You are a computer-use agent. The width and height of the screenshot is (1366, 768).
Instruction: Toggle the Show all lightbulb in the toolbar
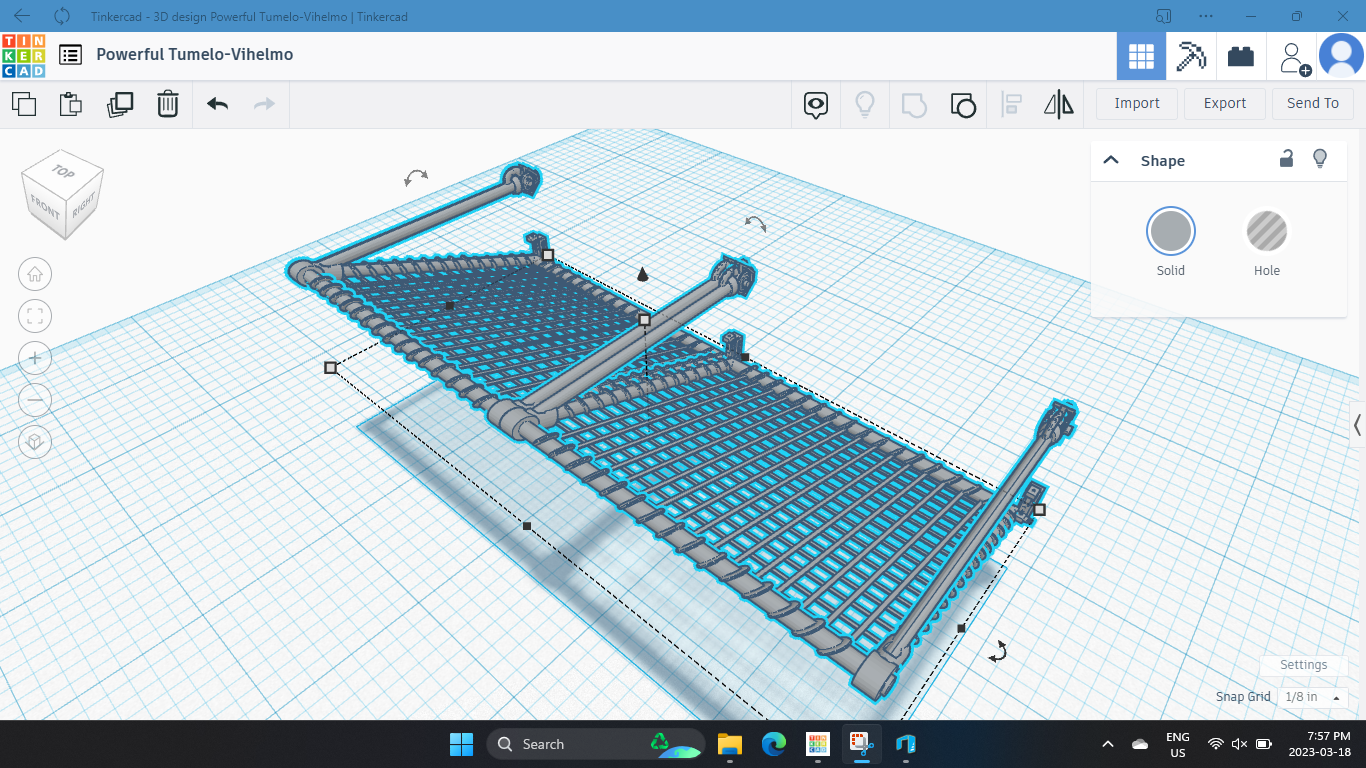pyautogui.click(x=865, y=104)
